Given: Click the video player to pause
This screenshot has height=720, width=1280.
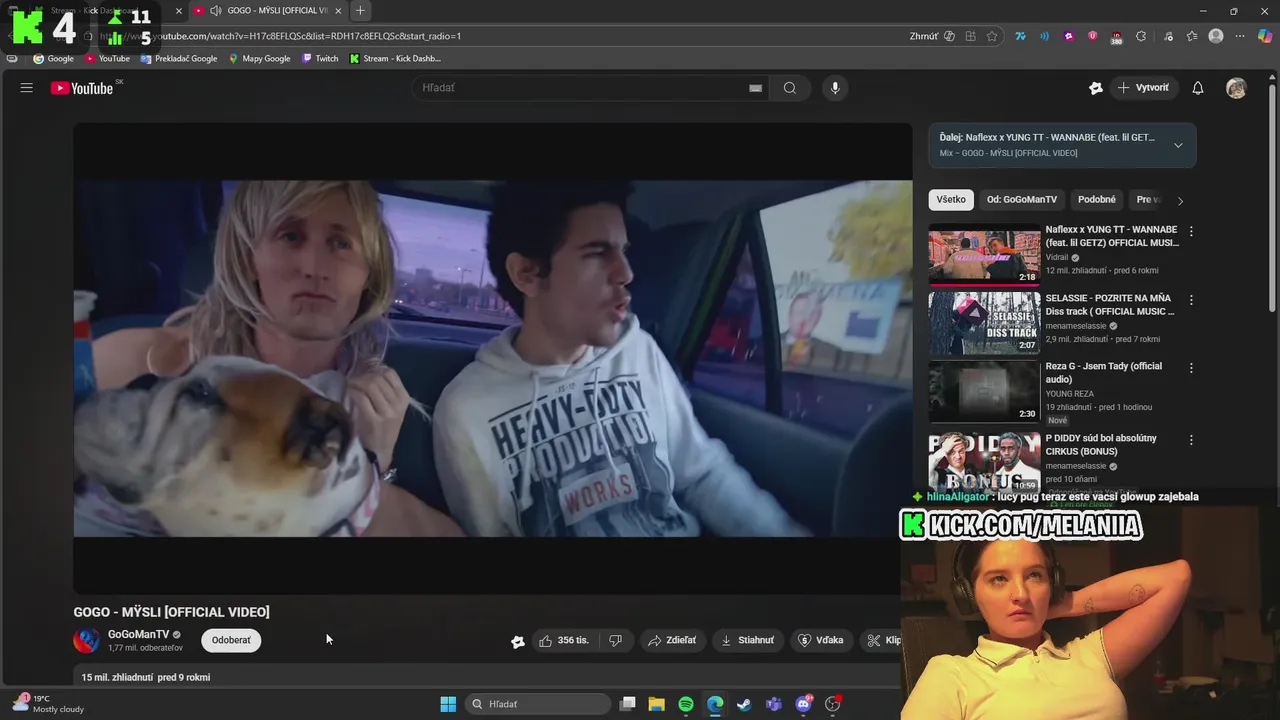Looking at the screenshot, I should point(492,358).
